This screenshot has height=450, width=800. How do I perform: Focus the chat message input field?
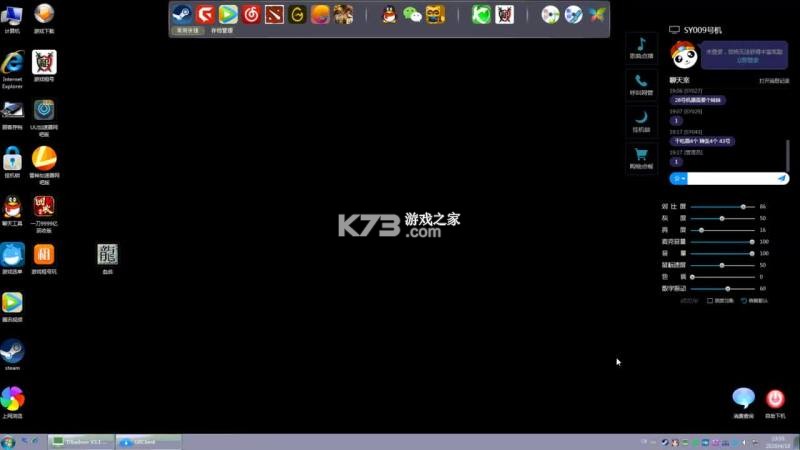pos(732,179)
